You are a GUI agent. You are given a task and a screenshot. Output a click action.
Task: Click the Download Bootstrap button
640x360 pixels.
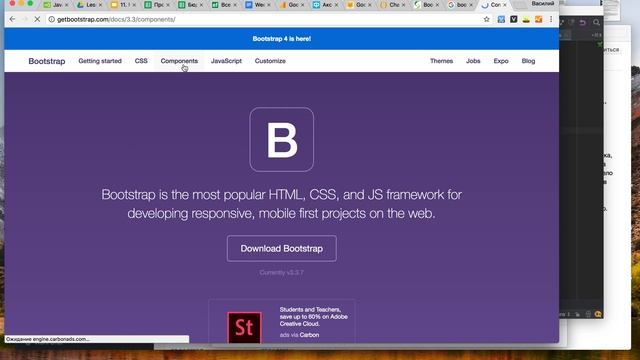(x=282, y=249)
